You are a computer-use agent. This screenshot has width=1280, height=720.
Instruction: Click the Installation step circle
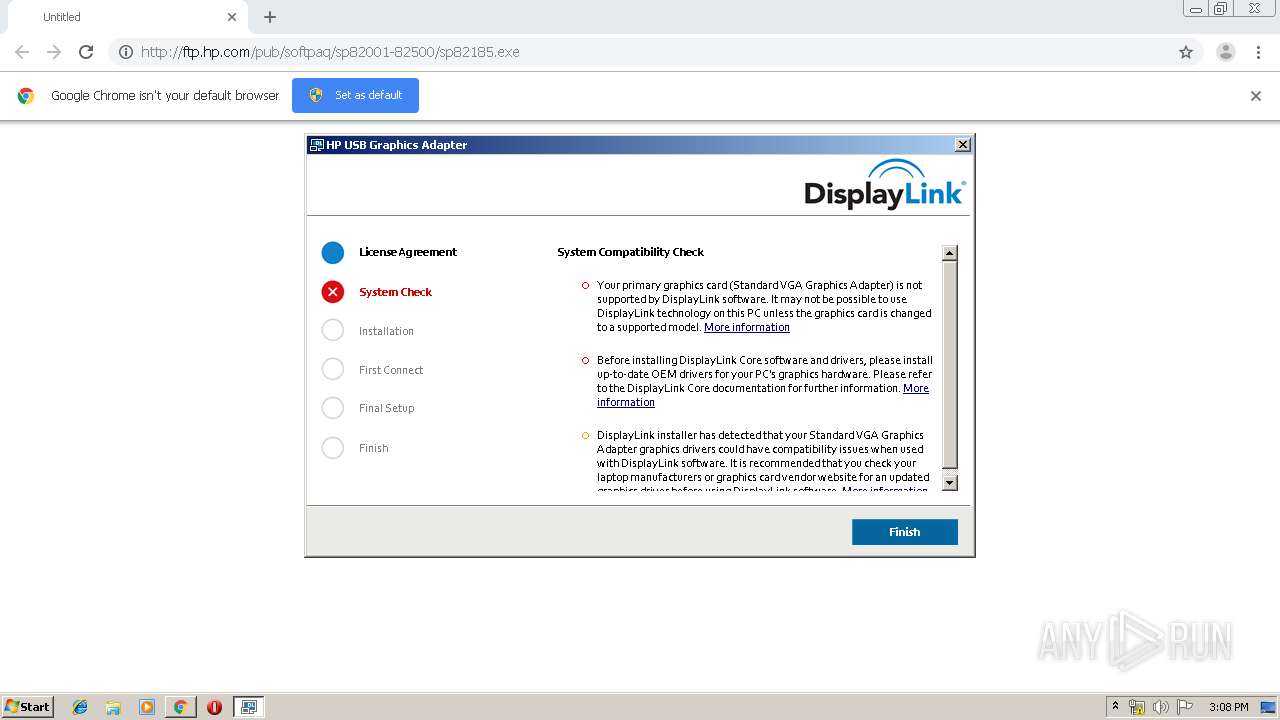pos(333,330)
